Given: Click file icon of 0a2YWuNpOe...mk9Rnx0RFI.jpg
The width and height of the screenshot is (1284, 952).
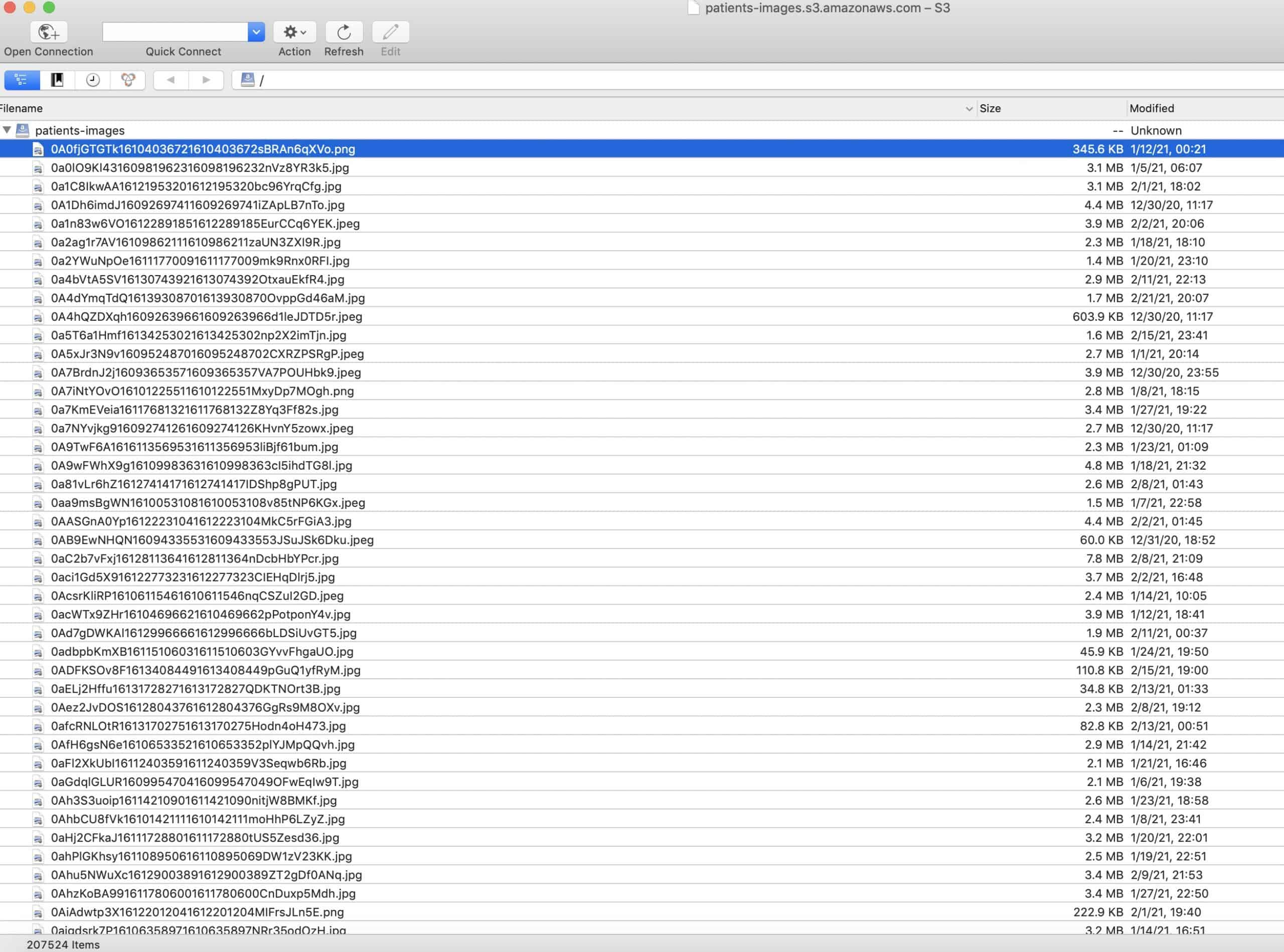Looking at the screenshot, I should tap(38, 261).
